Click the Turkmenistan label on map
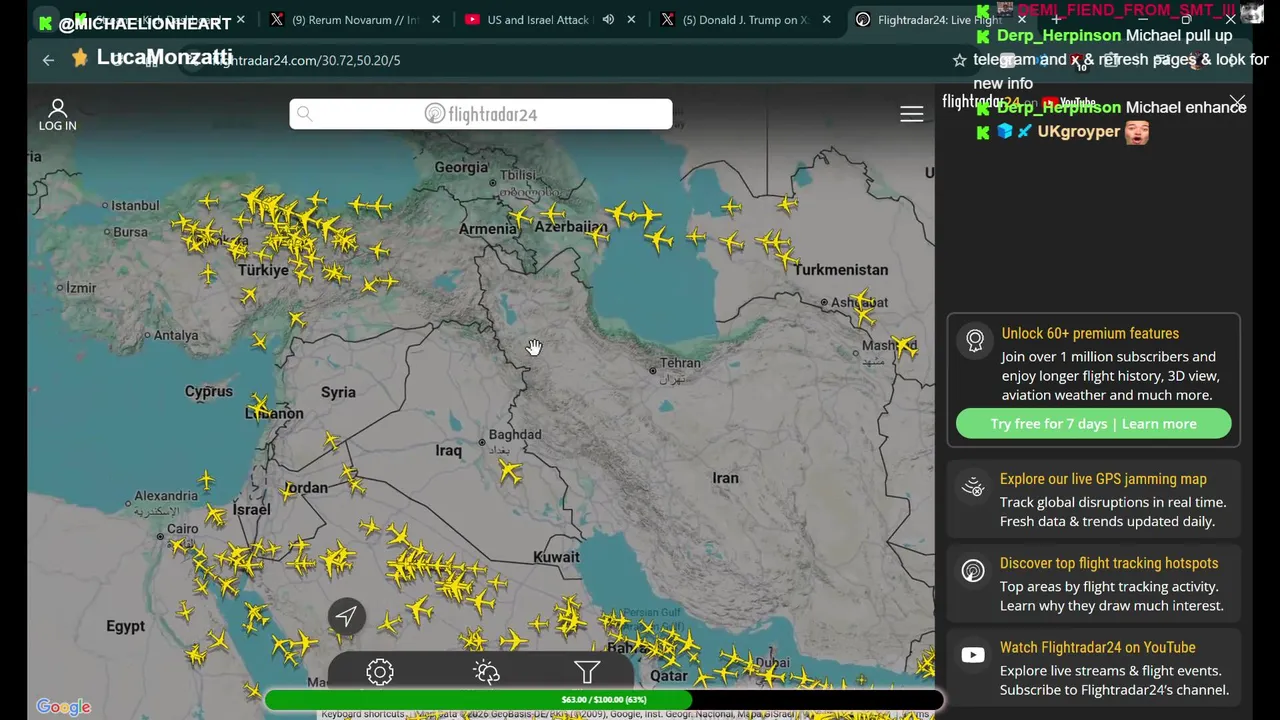 point(841,269)
